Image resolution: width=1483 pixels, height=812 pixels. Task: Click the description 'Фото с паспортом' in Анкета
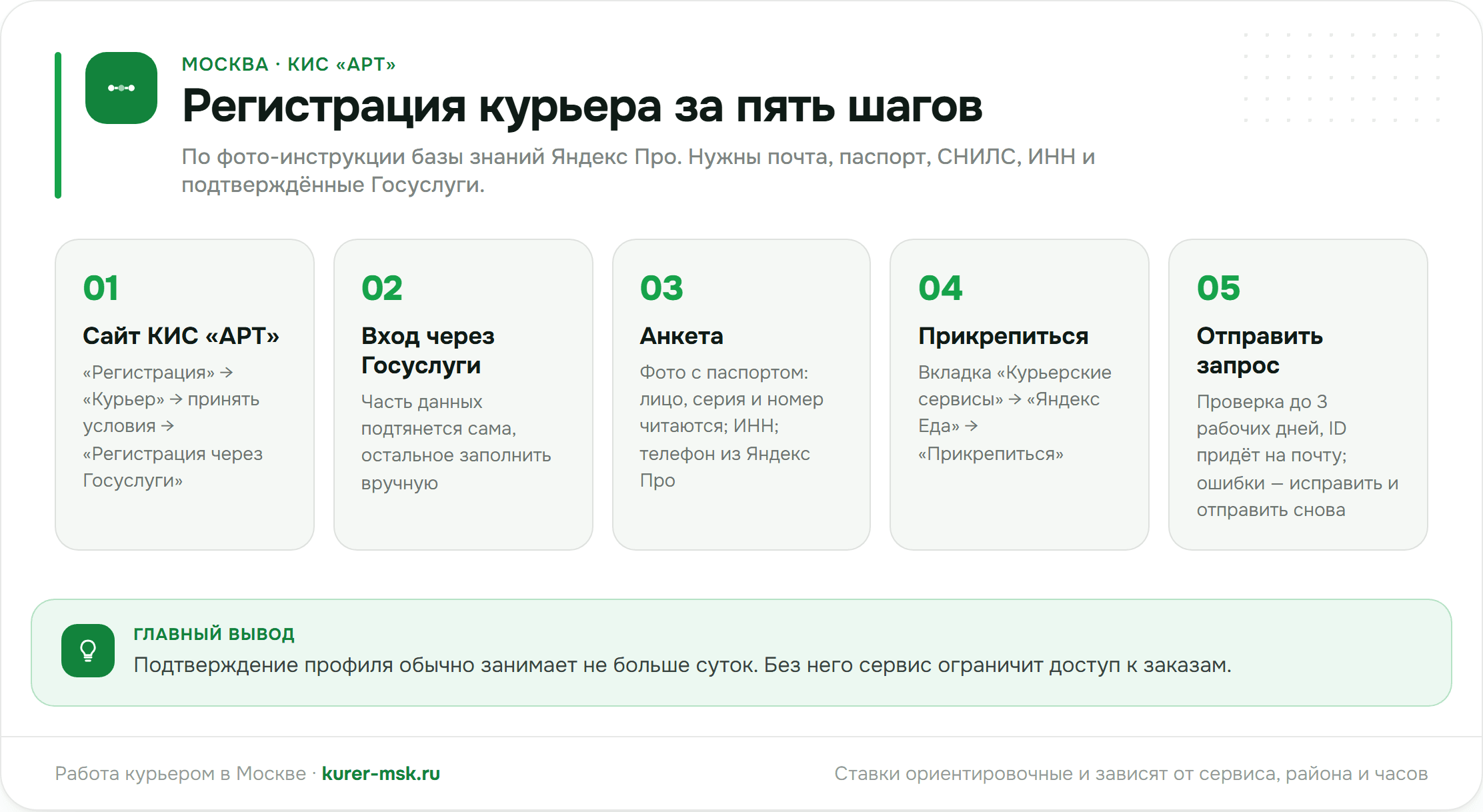[x=731, y=426]
